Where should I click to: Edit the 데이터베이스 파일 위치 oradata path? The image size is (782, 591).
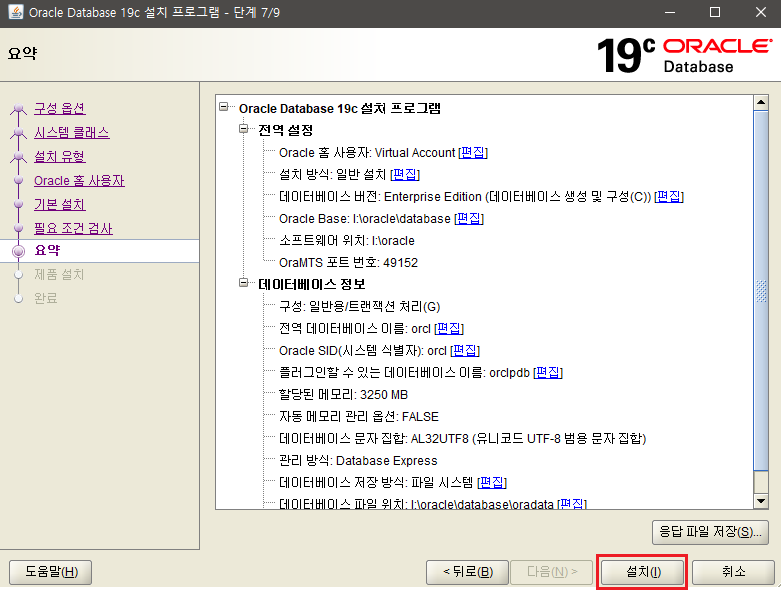point(572,504)
